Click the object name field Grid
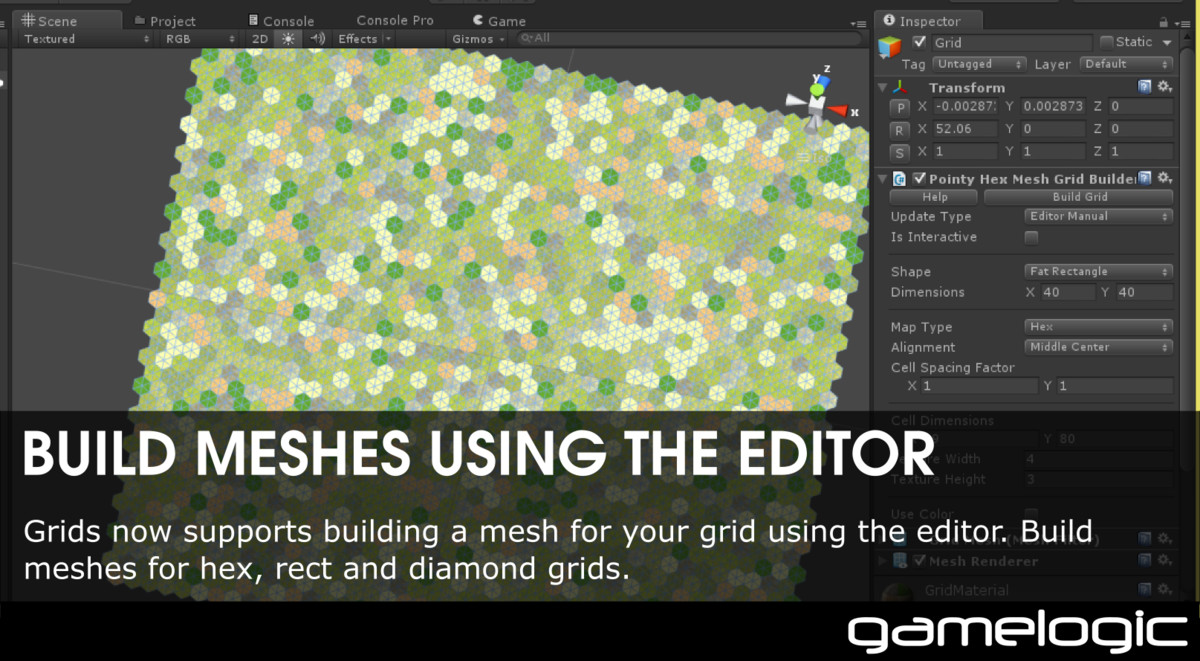Viewport: 1200px width, 661px height. 1011,42
